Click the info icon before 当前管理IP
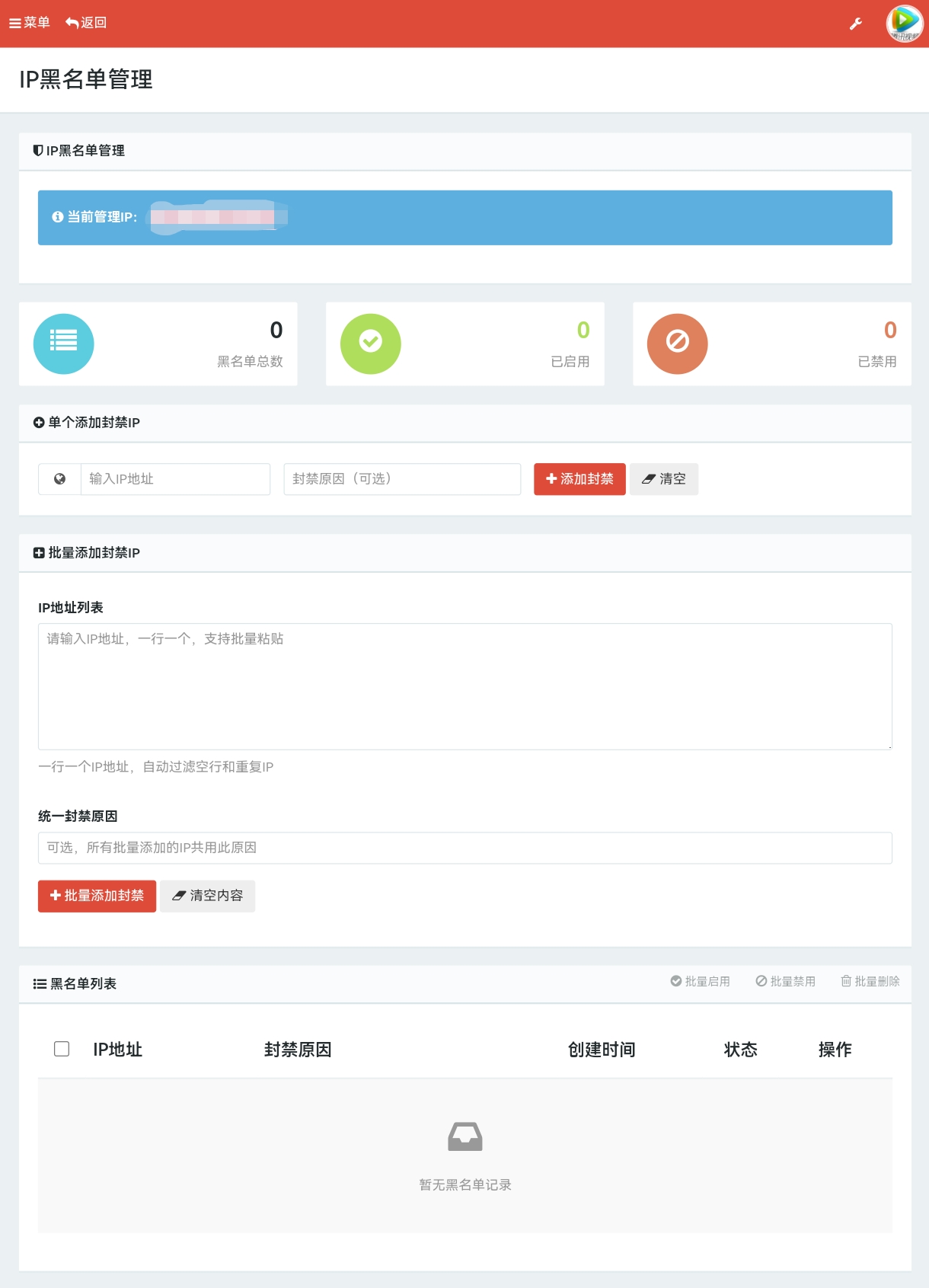This screenshot has height=1288, width=929. [x=57, y=217]
